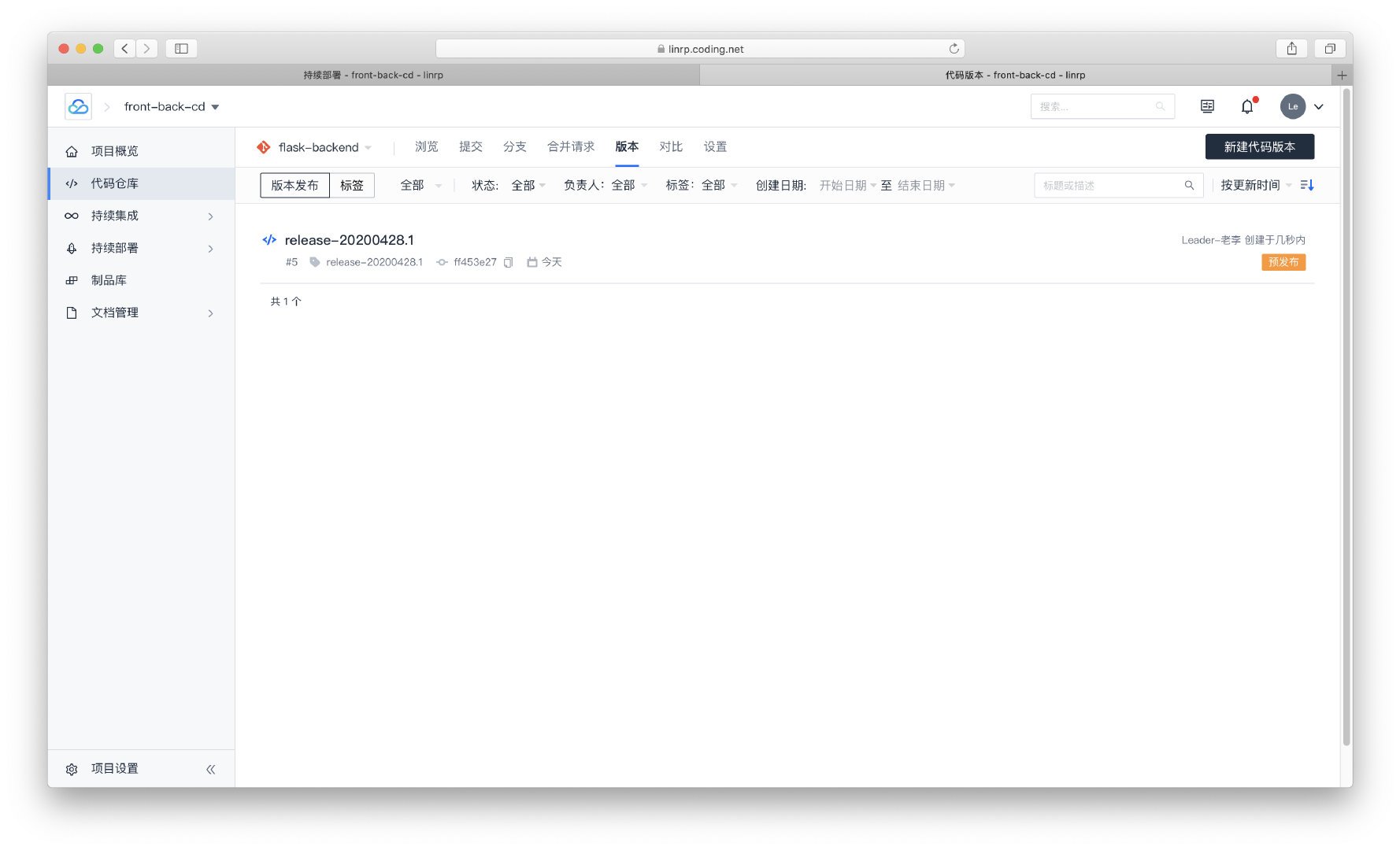Switch to the 设置 tab
1400x850 pixels.
(715, 146)
